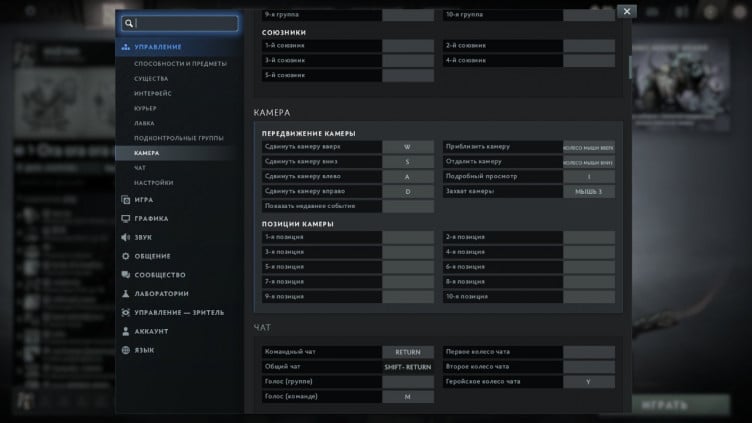
Task: Select the Чат item in sidebar
Action: click(140, 168)
